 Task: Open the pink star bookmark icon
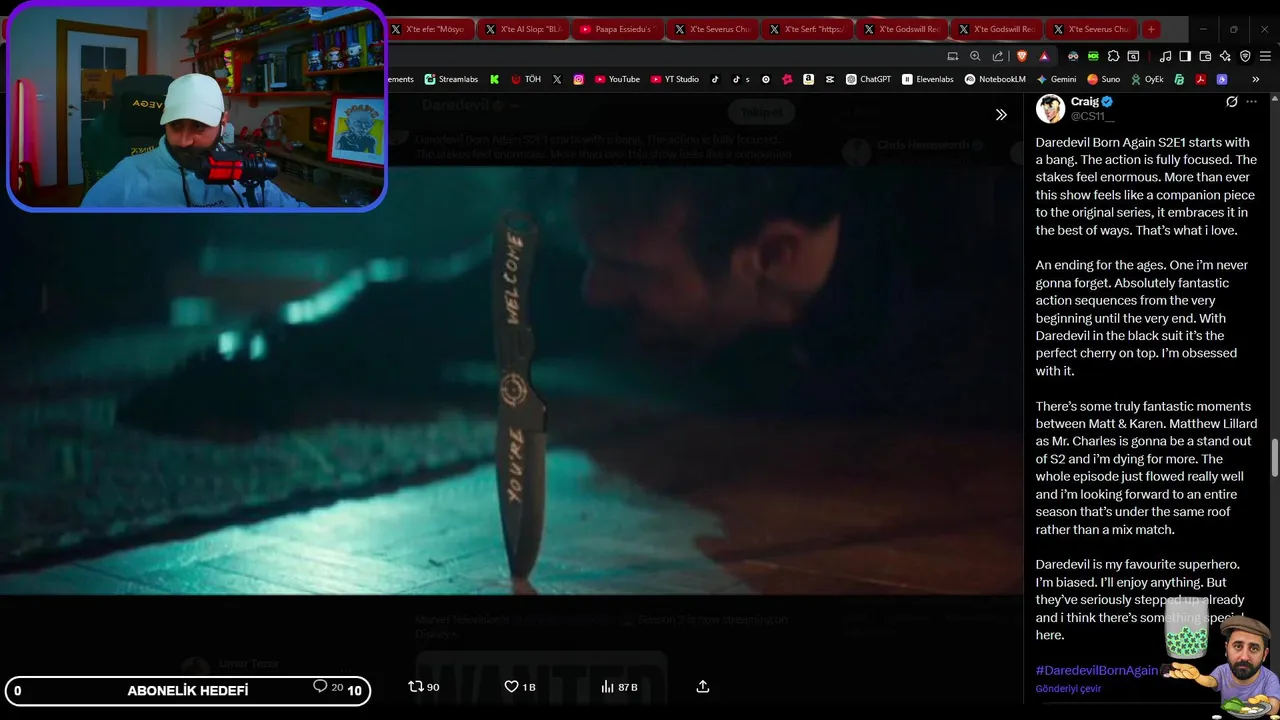(x=787, y=79)
